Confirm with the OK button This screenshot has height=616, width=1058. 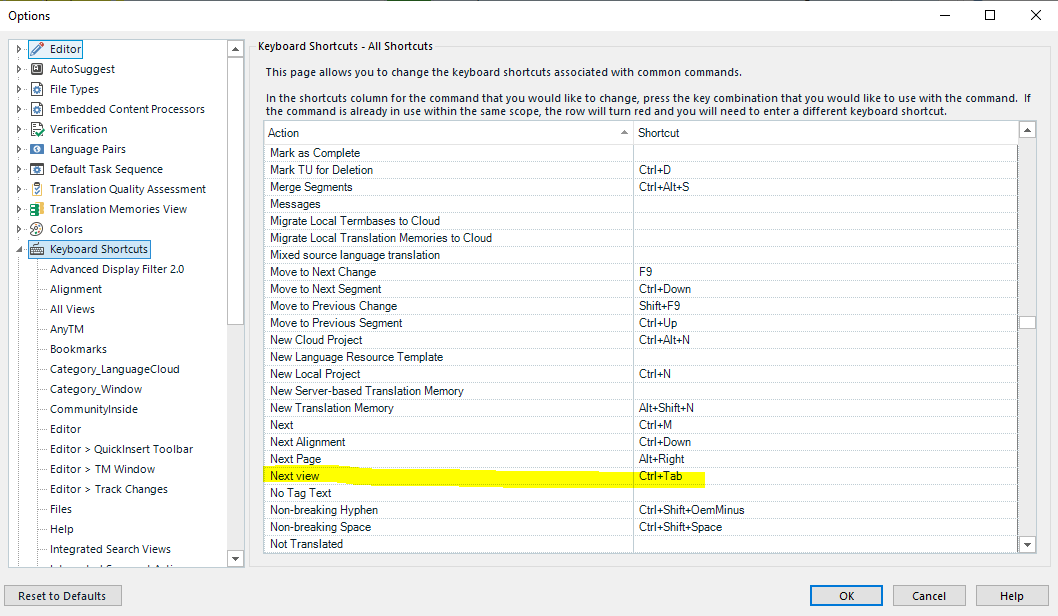coord(846,596)
